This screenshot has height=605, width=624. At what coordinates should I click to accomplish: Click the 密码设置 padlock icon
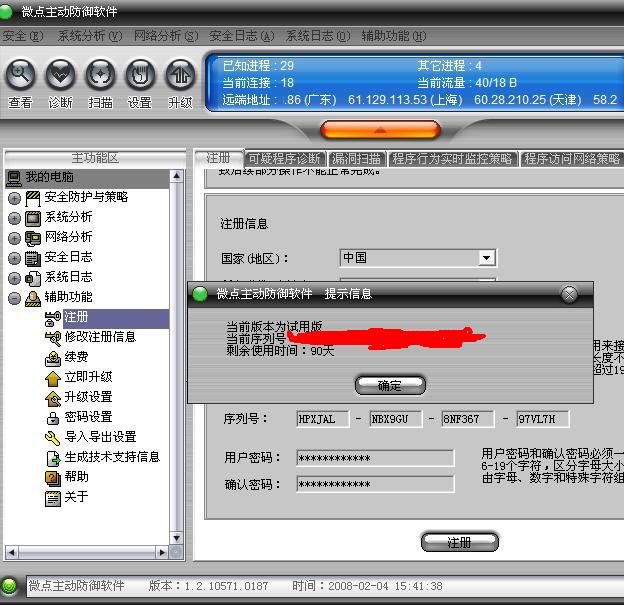point(53,418)
